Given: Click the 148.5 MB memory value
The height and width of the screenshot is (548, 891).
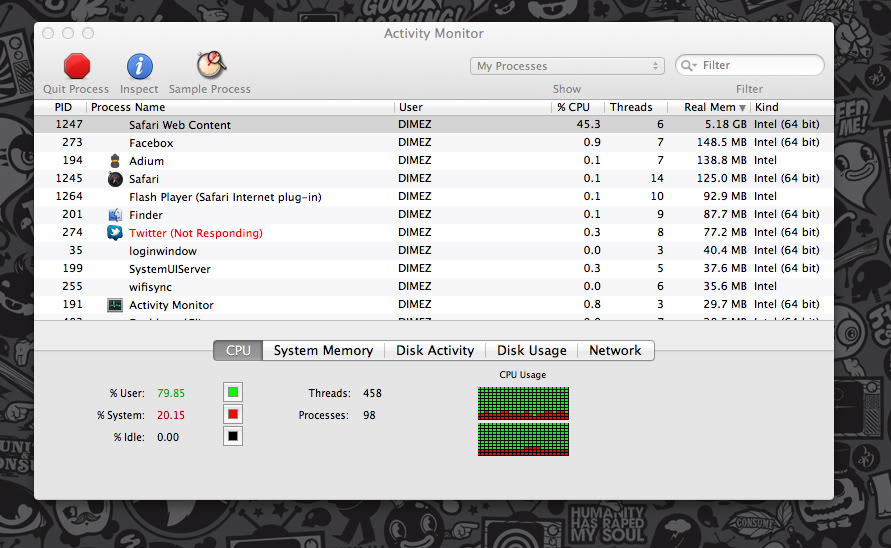Looking at the screenshot, I should 722,142.
